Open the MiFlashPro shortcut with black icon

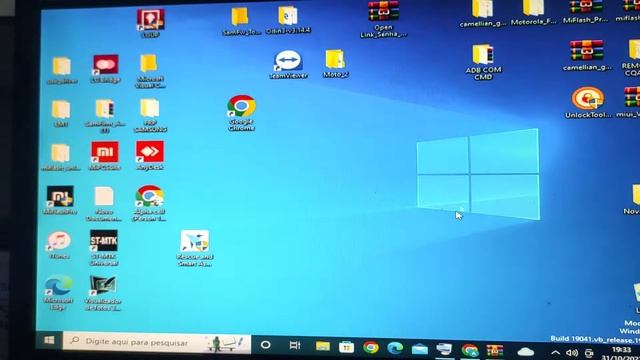coord(60,200)
